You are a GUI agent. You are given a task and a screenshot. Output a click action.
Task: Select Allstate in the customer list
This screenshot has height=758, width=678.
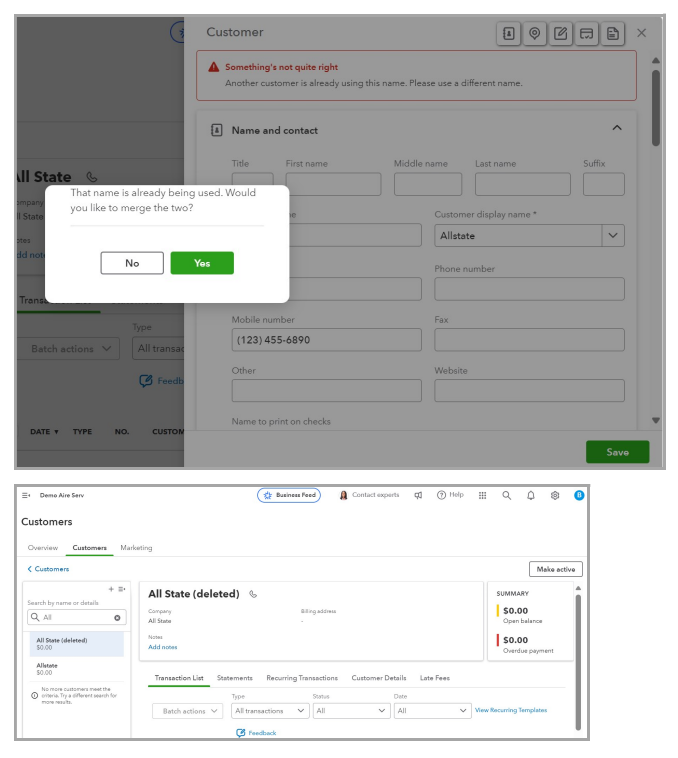click(x=77, y=669)
